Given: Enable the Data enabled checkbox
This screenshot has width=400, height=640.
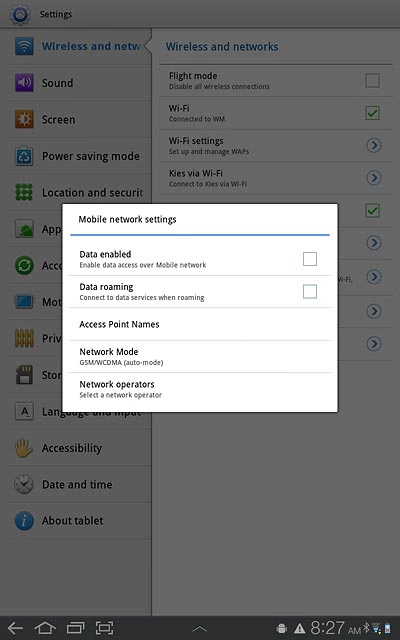Looking at the screenshot, I should [x=310, y=259].
